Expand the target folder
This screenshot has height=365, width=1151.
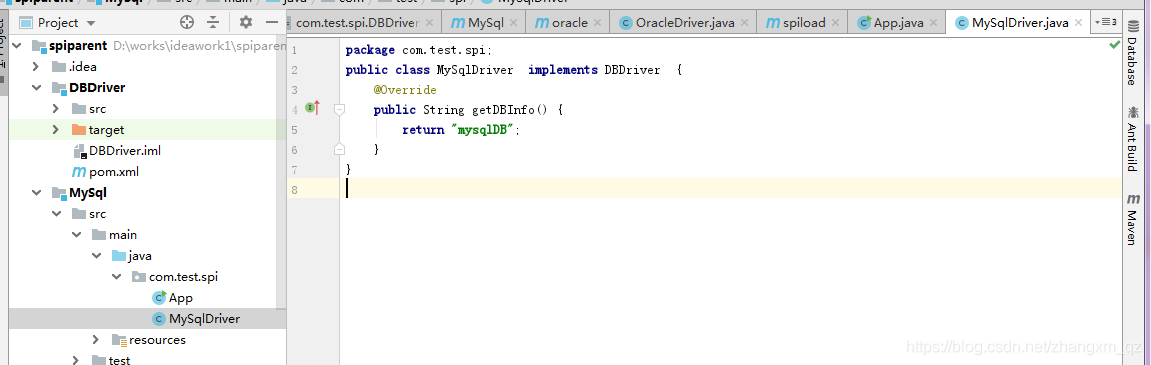tap(56, 130)
